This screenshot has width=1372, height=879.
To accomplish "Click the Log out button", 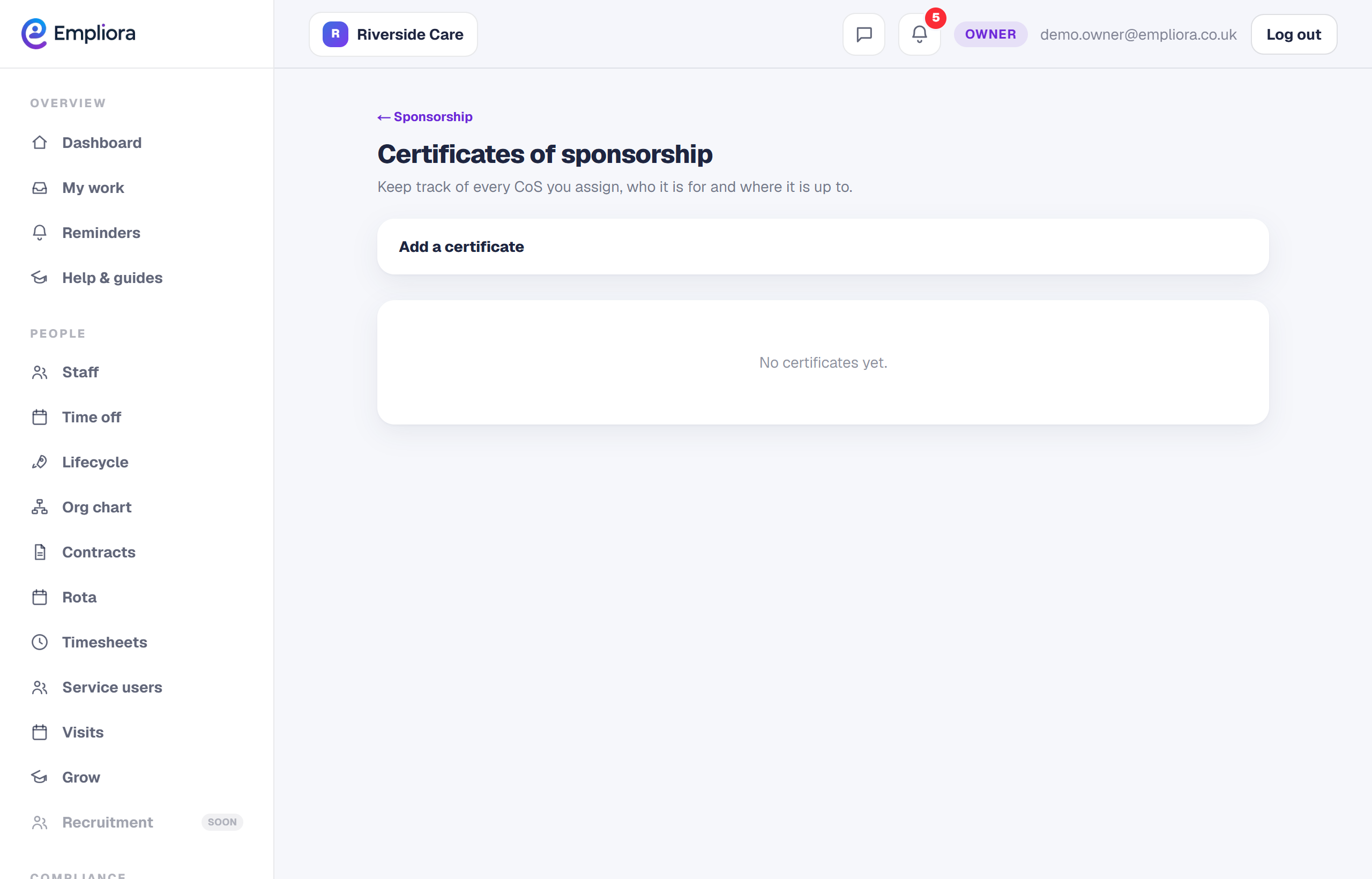I will point(1293,34).
